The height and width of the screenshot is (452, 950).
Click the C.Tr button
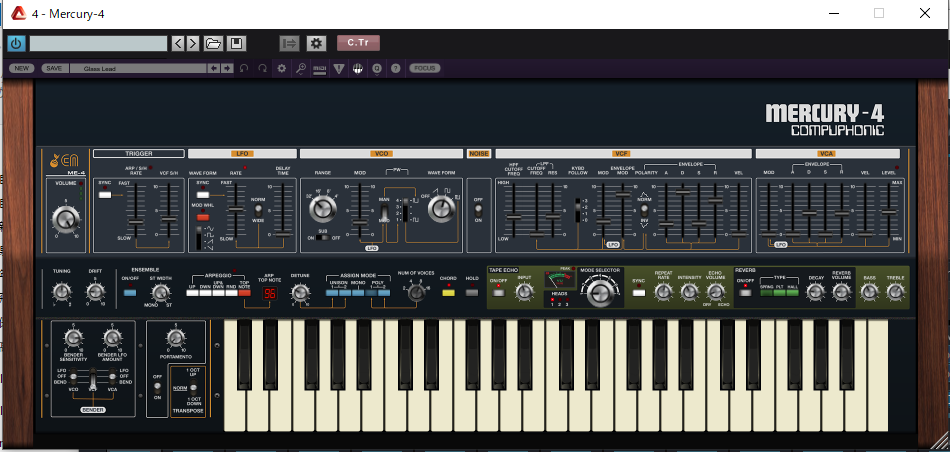pos(358,43)
